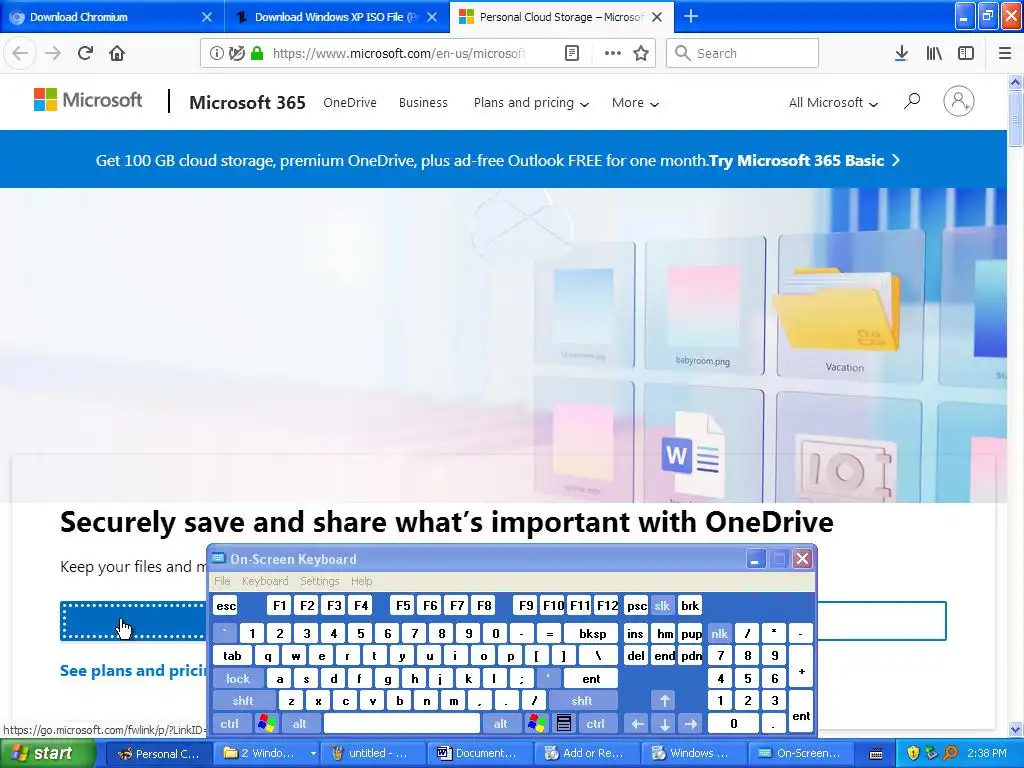Toggle the right shft key

[x=582, y=701]
